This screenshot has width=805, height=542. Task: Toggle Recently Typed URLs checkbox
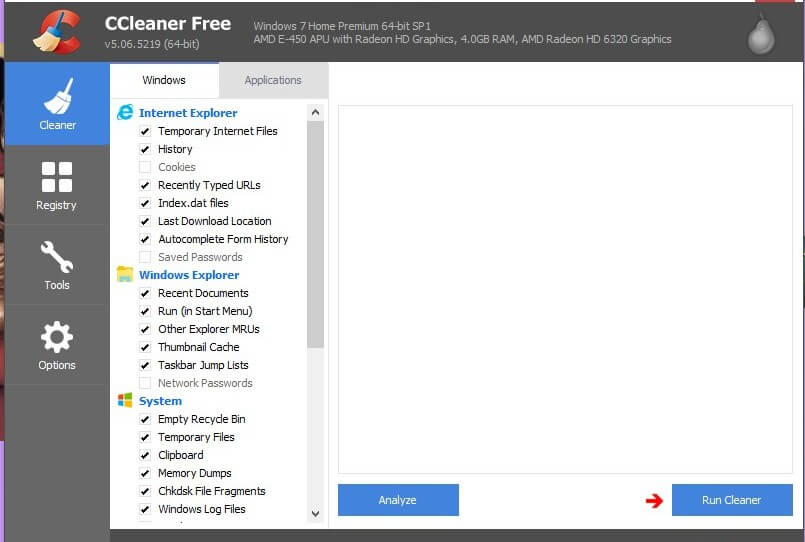(145, 185)
